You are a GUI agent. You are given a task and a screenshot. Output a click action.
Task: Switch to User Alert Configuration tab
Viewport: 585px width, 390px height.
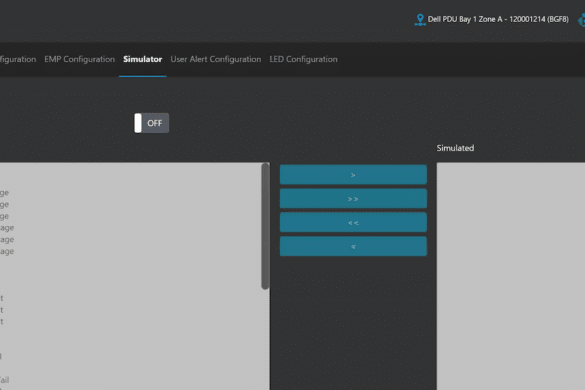(216, 59)
